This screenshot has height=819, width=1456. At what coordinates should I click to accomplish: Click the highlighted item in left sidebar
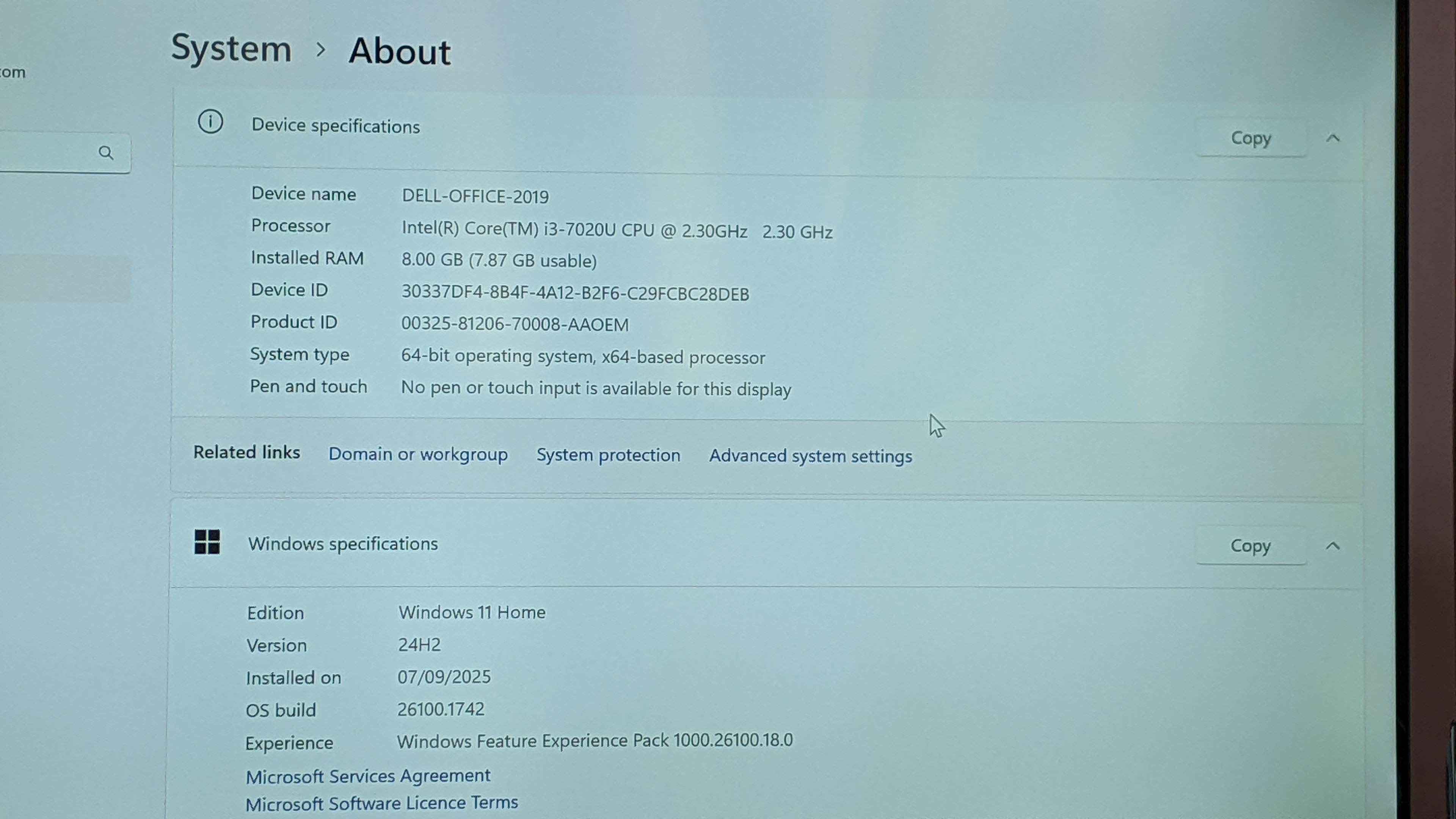(65, 279)
